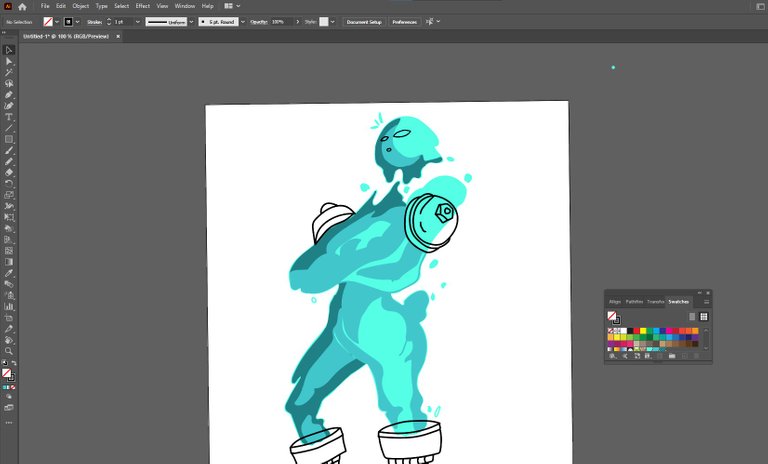Open the 5 pt. Round brush dropdown
The width and height of the screenshot is (768, 464).
242,22
